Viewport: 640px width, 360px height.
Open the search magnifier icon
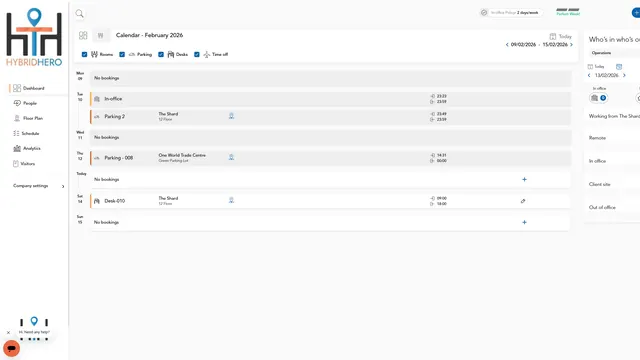tap(80, 13)
